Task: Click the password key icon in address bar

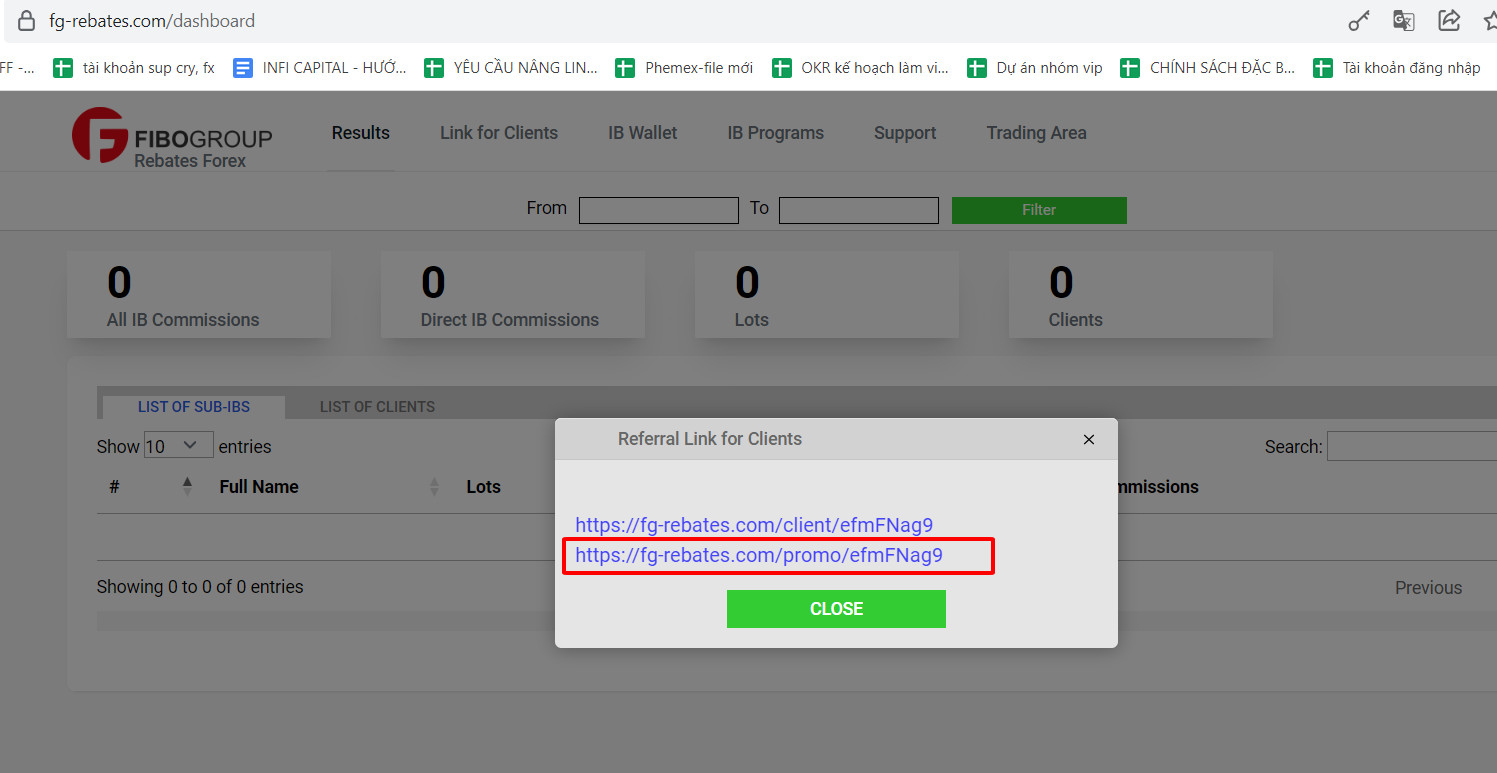Action: [1359, 21]
